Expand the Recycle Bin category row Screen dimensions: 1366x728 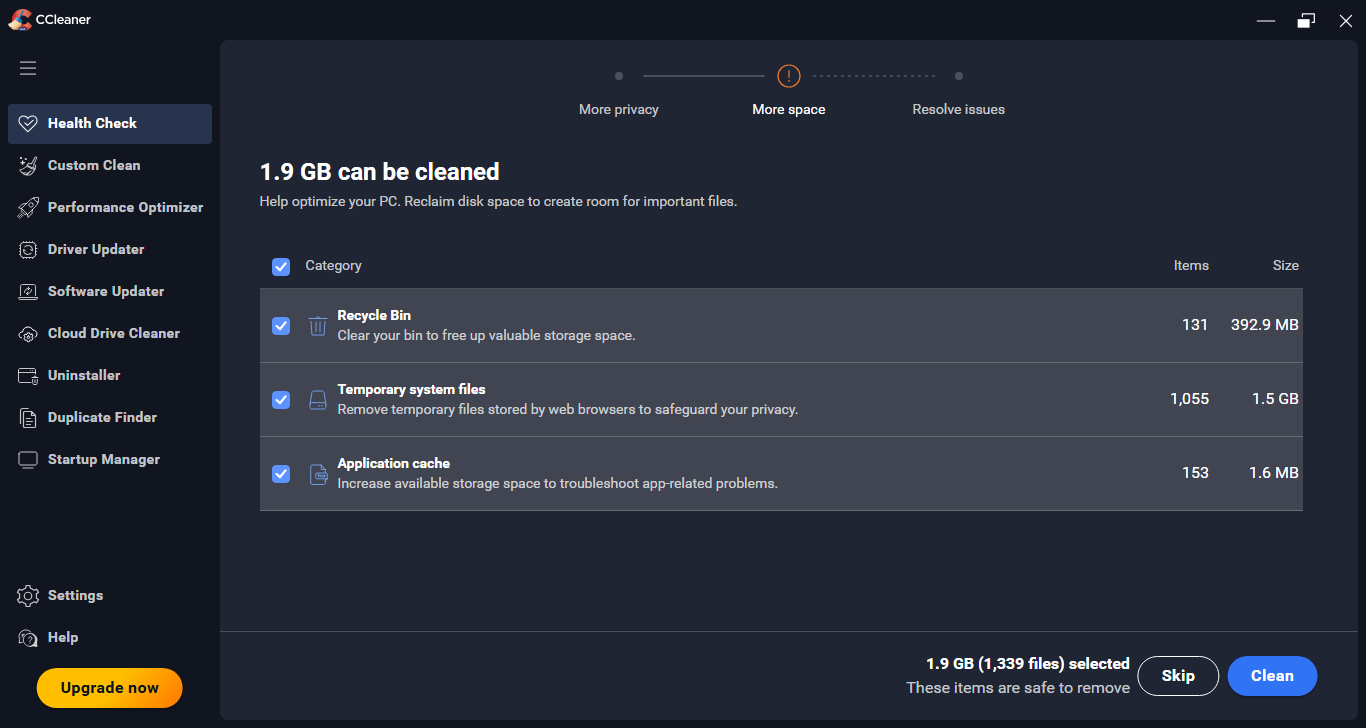coord(700,326)
